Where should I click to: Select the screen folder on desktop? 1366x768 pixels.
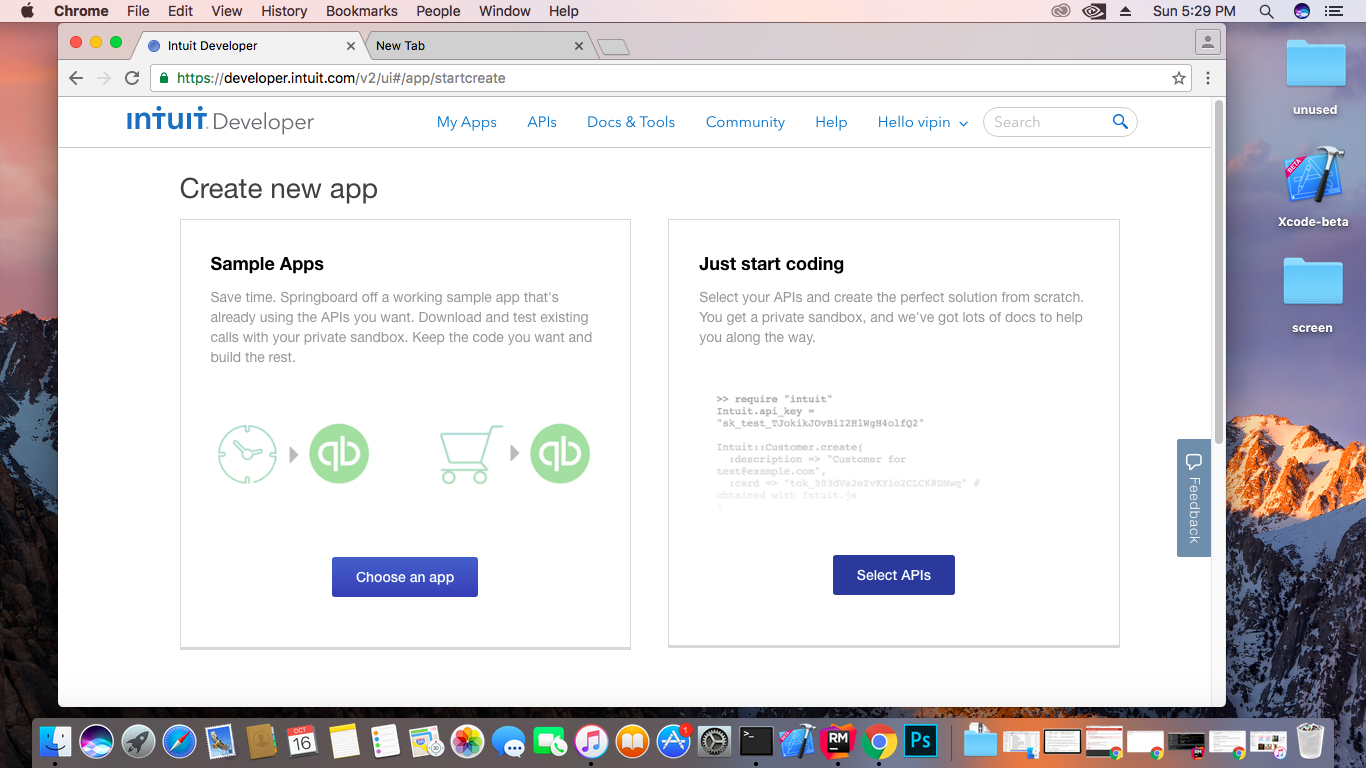1313,282
